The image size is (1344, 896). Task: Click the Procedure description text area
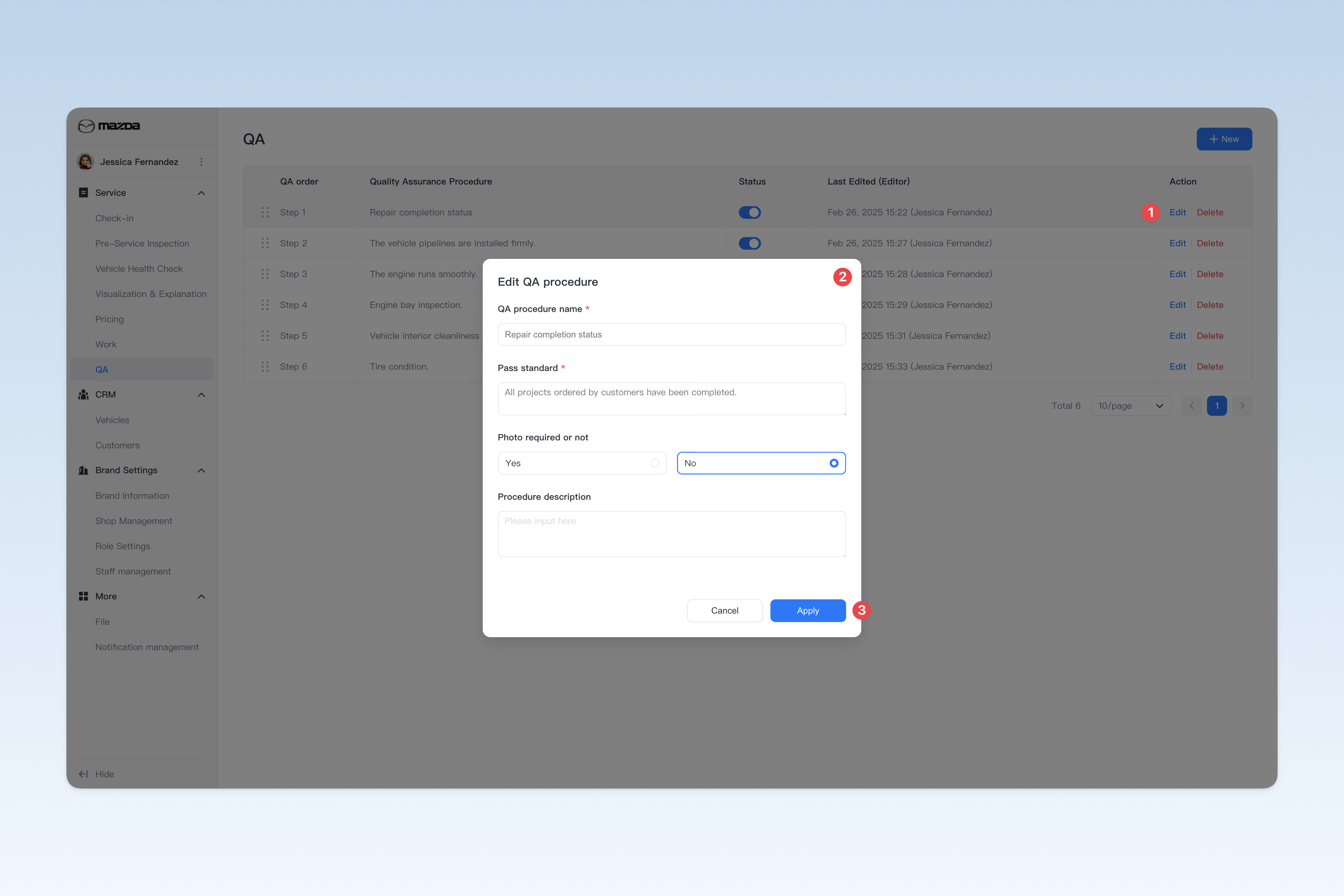[x=672, y=534]
